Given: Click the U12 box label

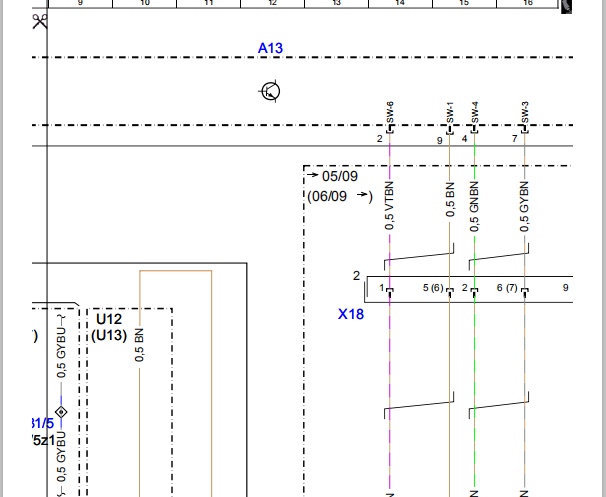Looking at the screenshot, I should [x=109, y=319].
